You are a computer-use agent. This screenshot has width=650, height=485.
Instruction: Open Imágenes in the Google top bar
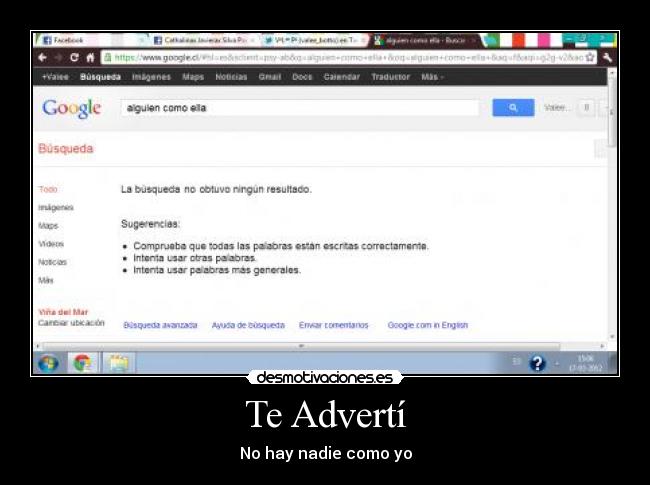coord(151,77)
